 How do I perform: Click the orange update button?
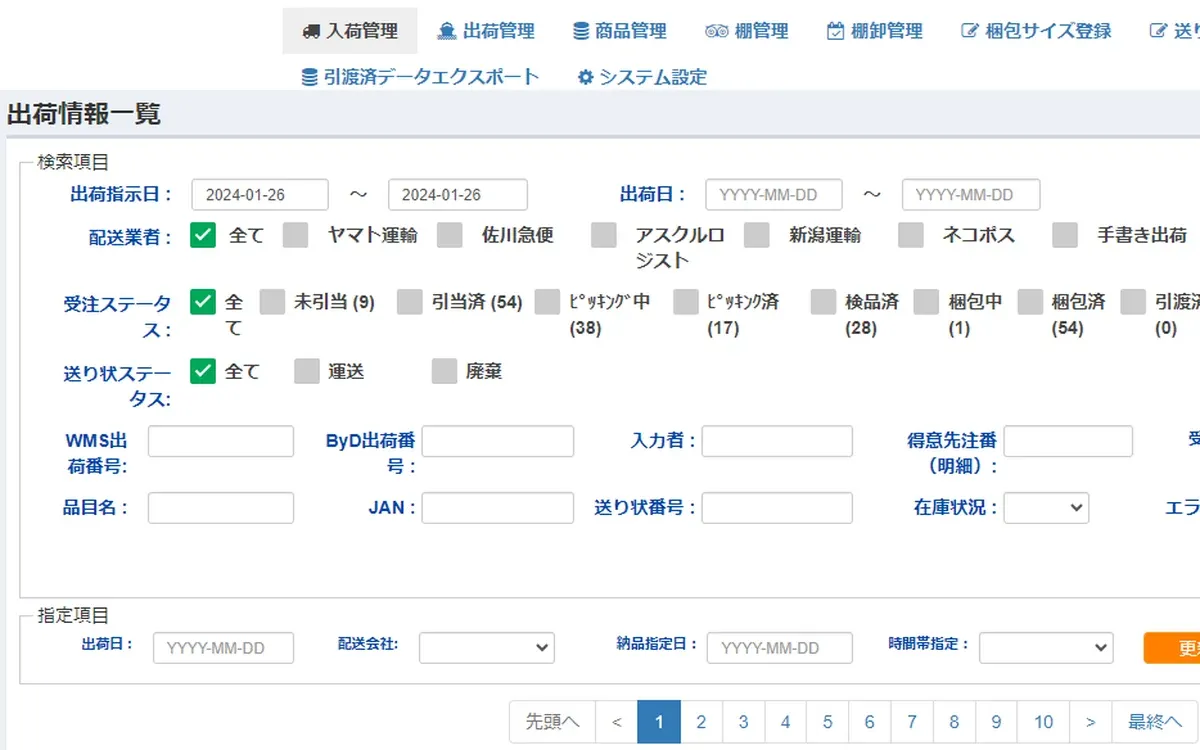tap(1172, 648)
